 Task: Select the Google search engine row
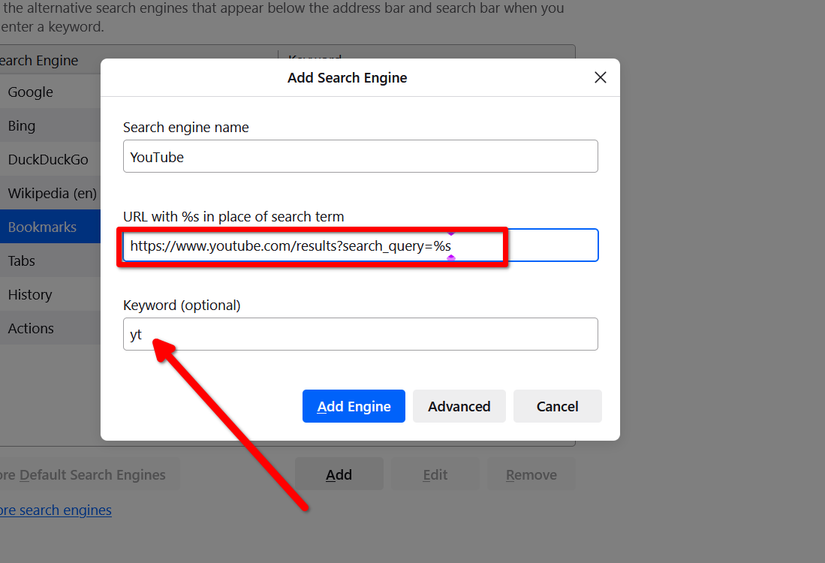[x=50, y=92]
